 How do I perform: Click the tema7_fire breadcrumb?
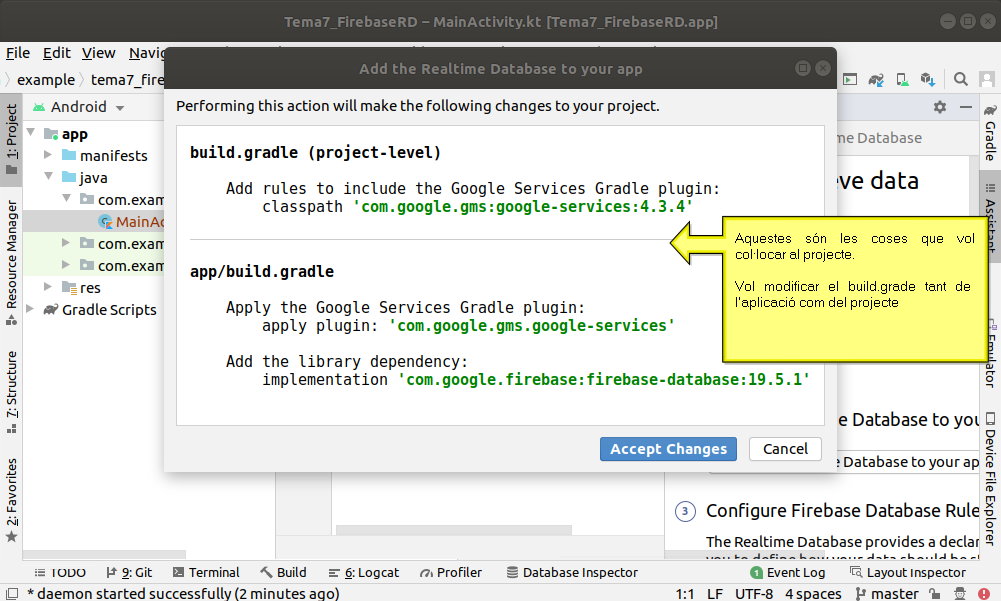point(127,80)
